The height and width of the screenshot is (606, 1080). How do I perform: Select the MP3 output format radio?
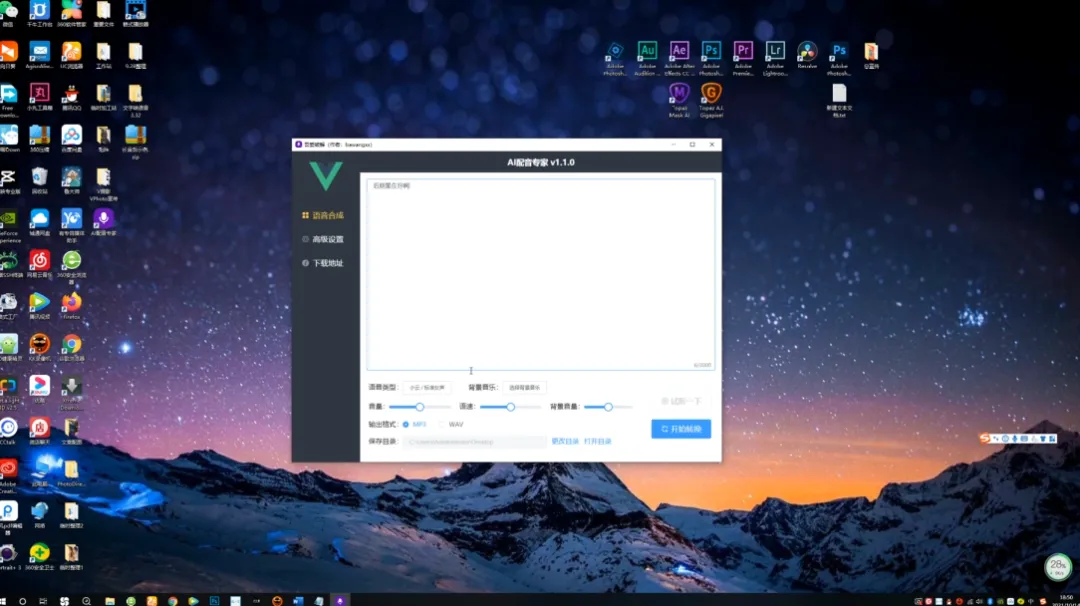point(415,424)
